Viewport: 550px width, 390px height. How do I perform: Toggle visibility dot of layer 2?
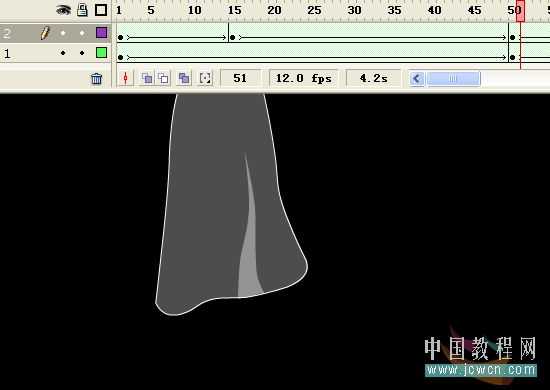coord(63,33)
